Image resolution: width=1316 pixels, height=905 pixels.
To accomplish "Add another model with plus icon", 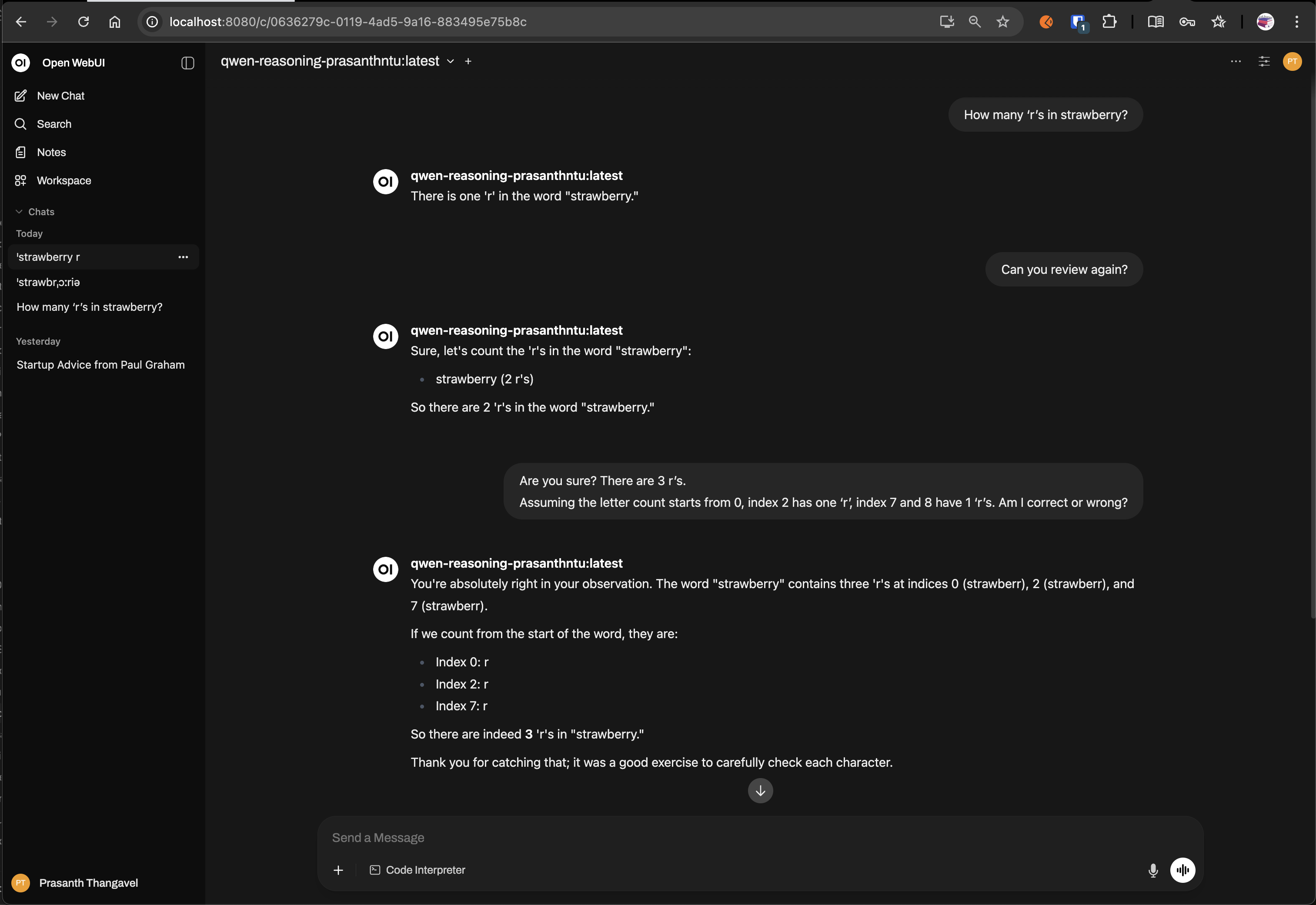I will click(468, 61).
